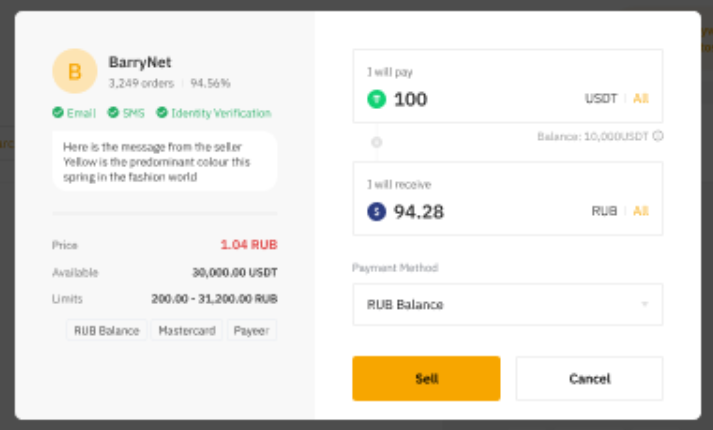Focus the I will pay amount field
Screen dimensions: 713x430
[480, 99]
